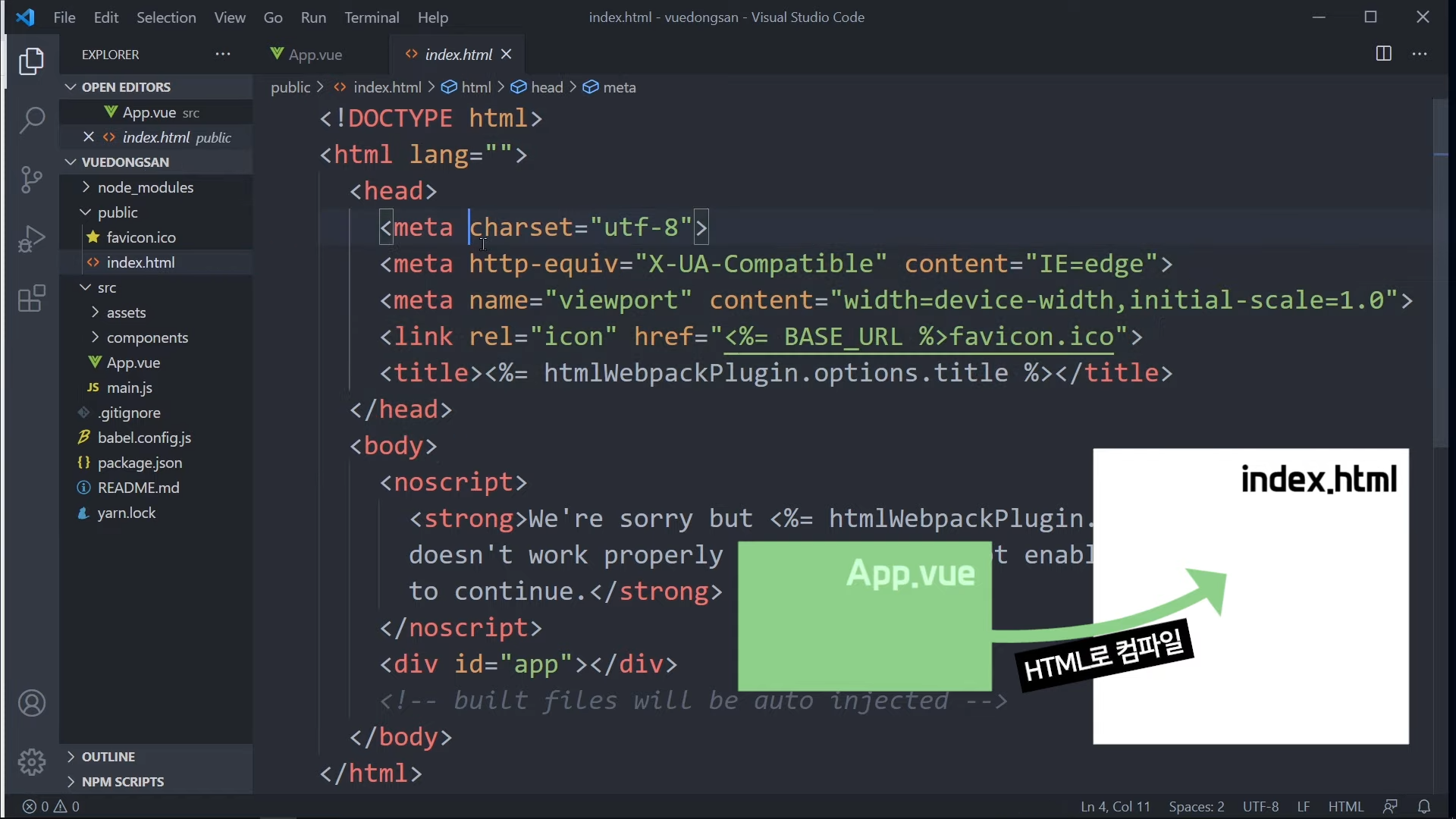
Task: Collapse the OPEN EDITORS section
Action: [x=125, y=87]
